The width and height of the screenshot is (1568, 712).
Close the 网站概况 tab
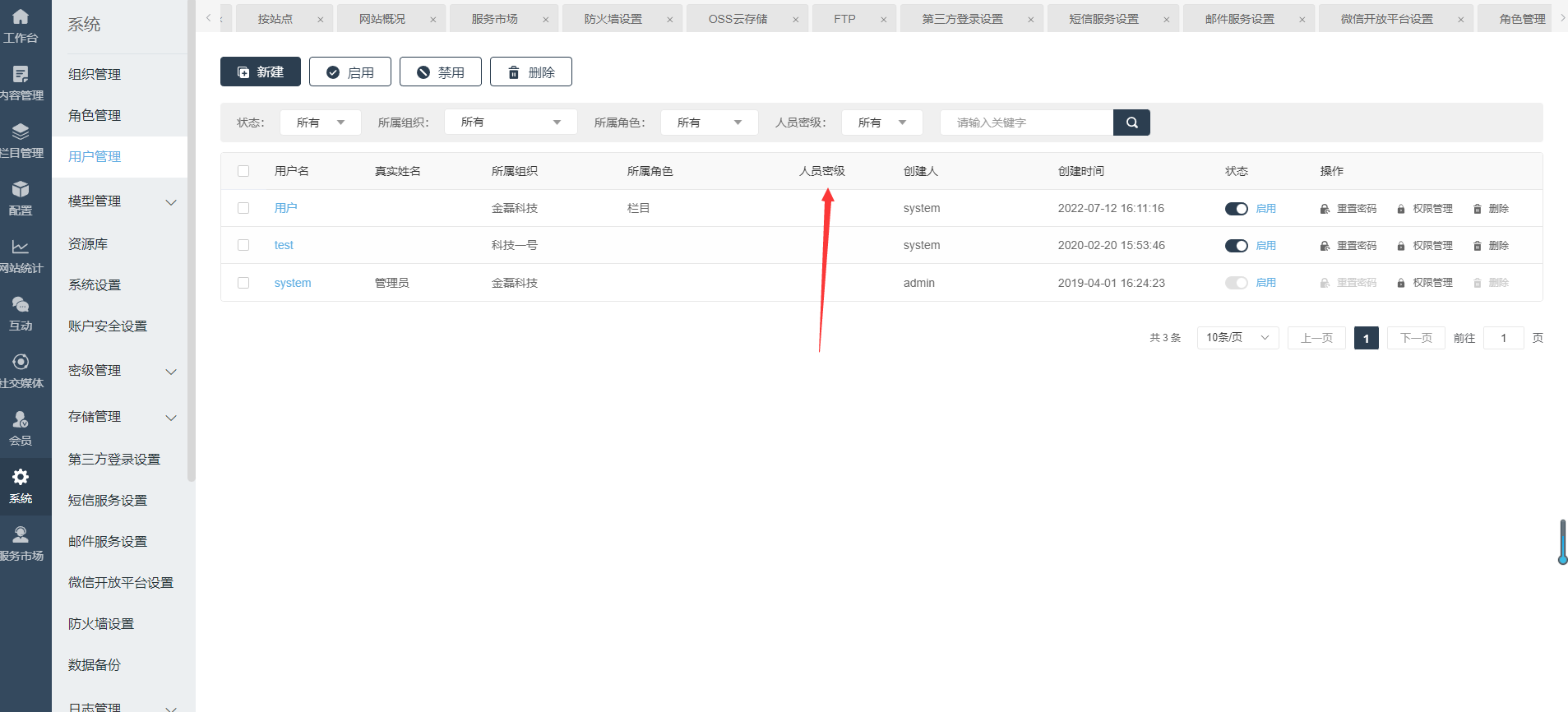click(433, 20)
